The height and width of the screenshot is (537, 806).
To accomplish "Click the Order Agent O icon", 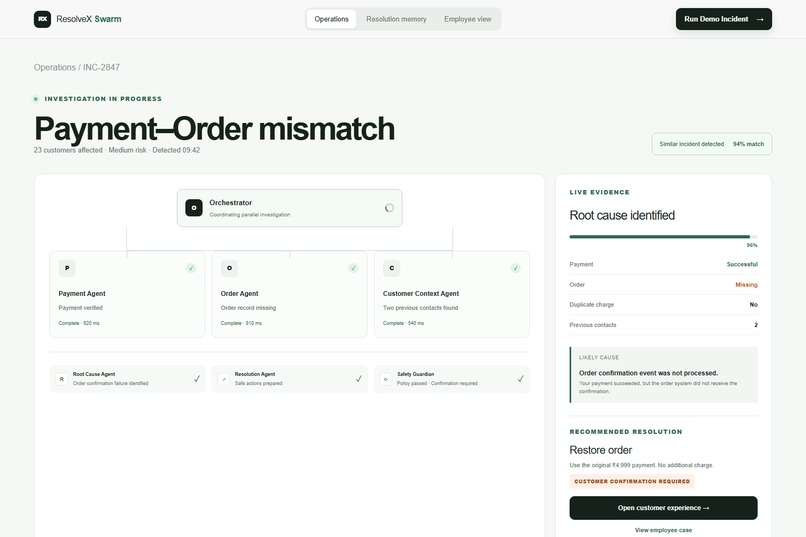I will pyautogui.click(x=229, y=268).
